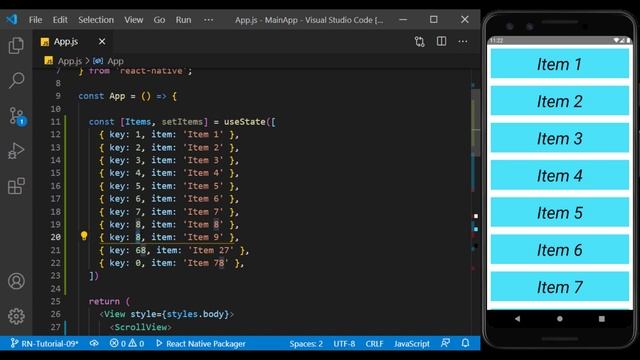
Task: Open the Selection menu
Action: (96, 20)
